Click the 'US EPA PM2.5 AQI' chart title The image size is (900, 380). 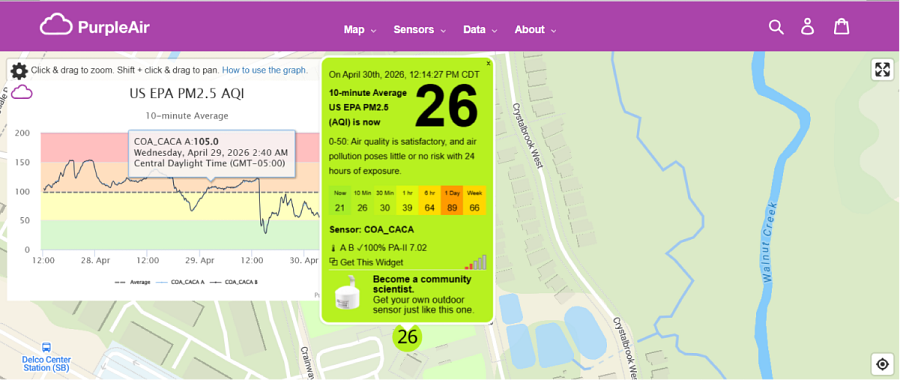point(187,94)
